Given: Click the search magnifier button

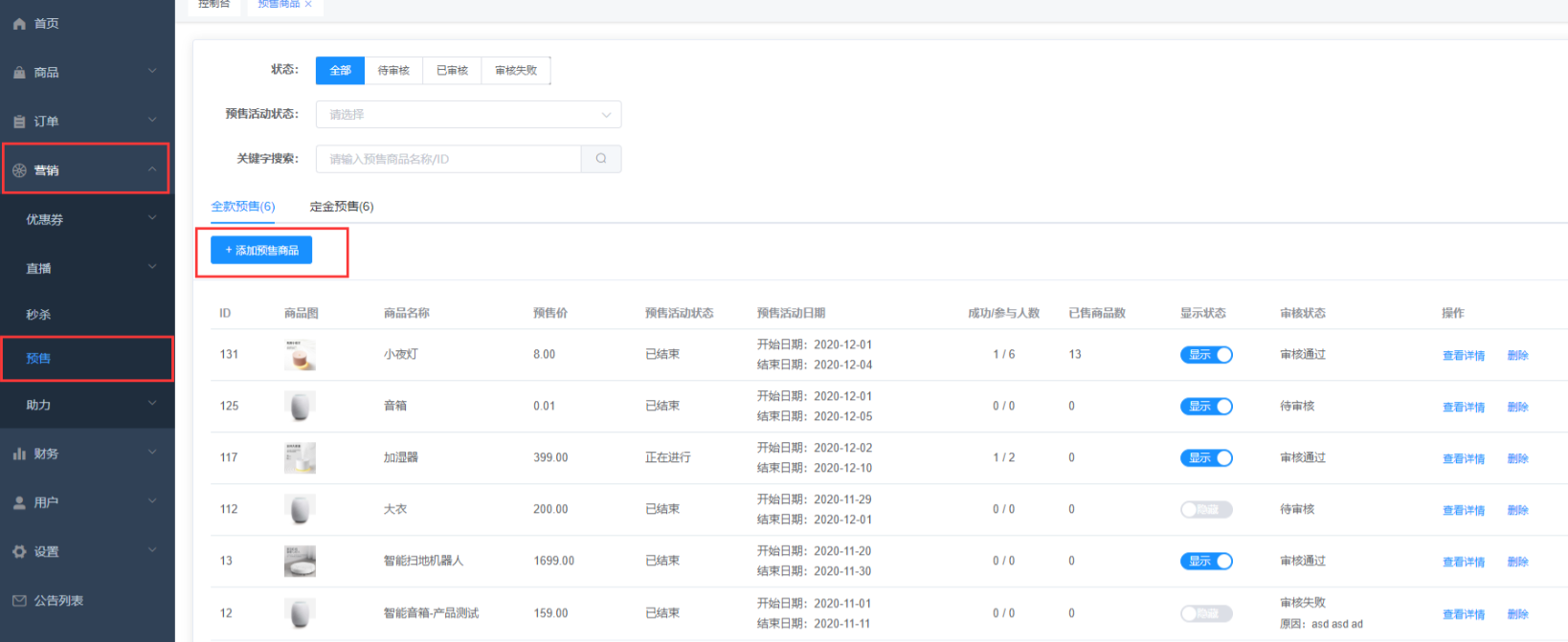Looking at the screenshot, I should tap(601, 159).
